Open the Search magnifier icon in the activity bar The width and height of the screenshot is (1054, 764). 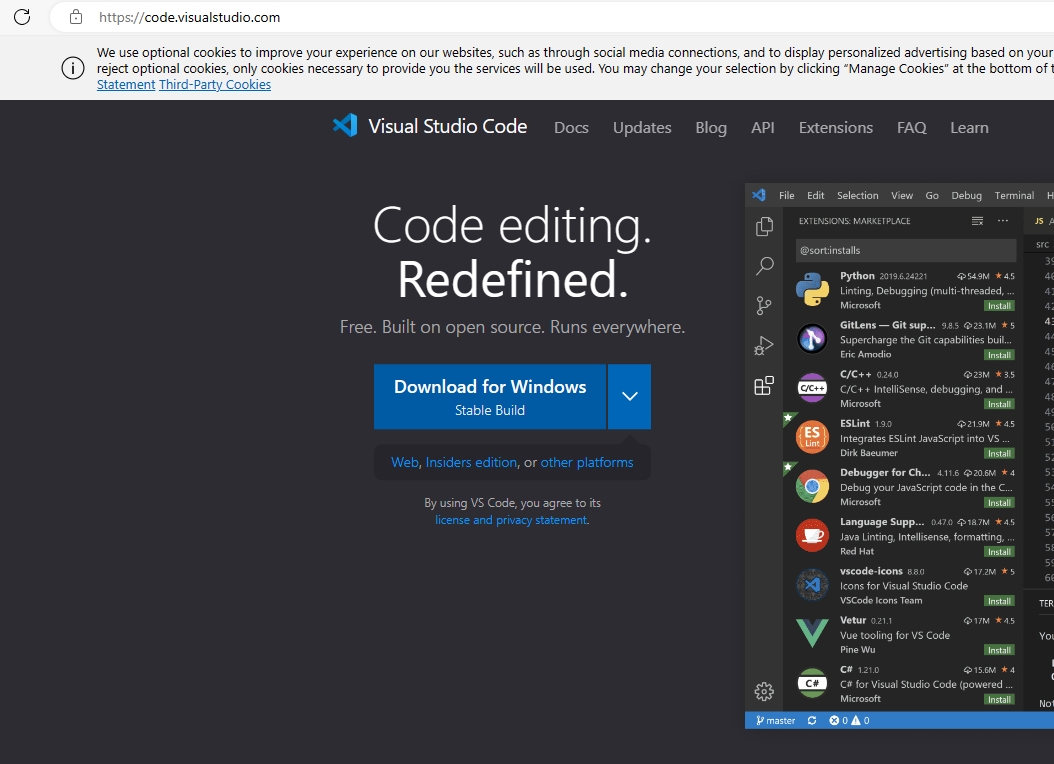coord(764,266)
